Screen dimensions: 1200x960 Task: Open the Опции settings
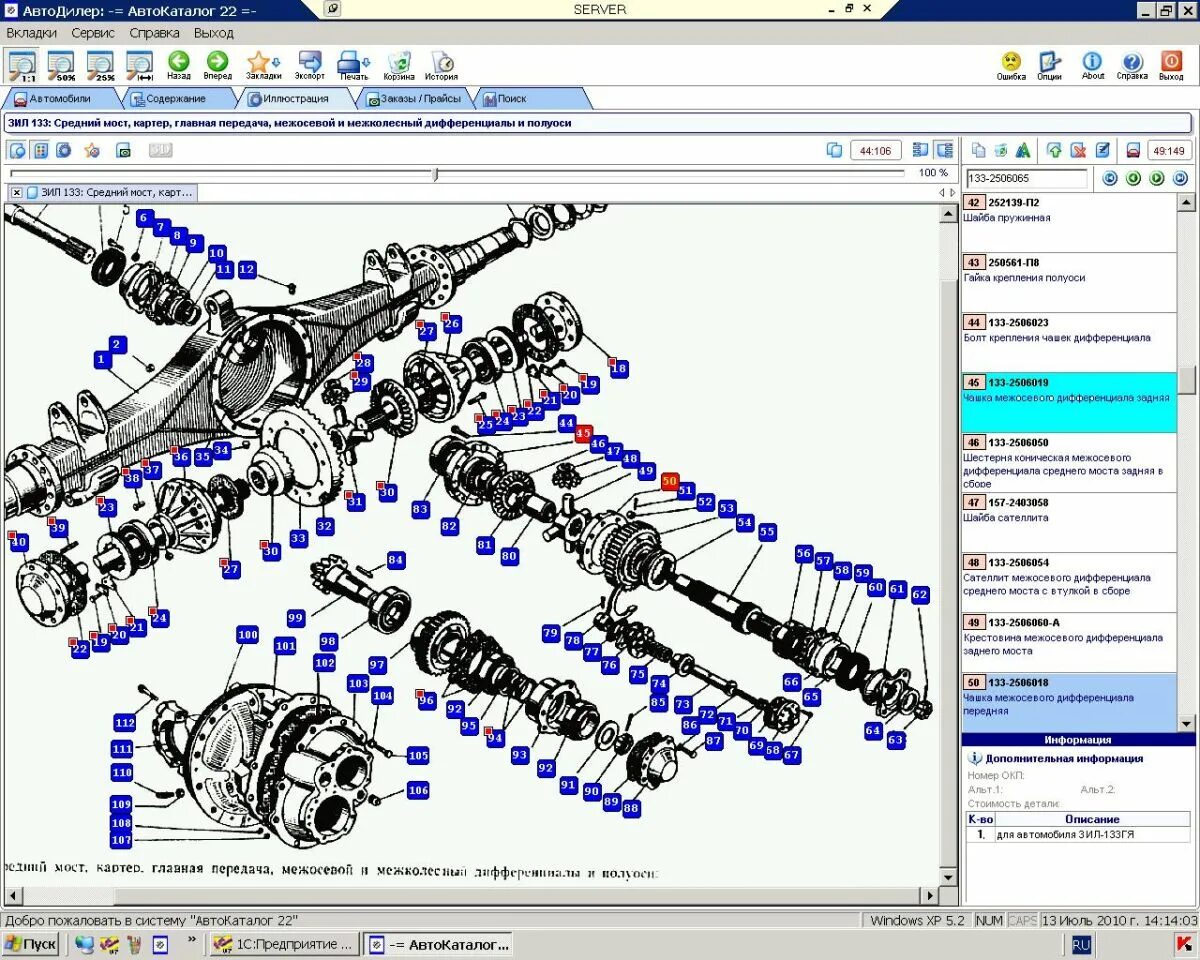pos(1049,65)
